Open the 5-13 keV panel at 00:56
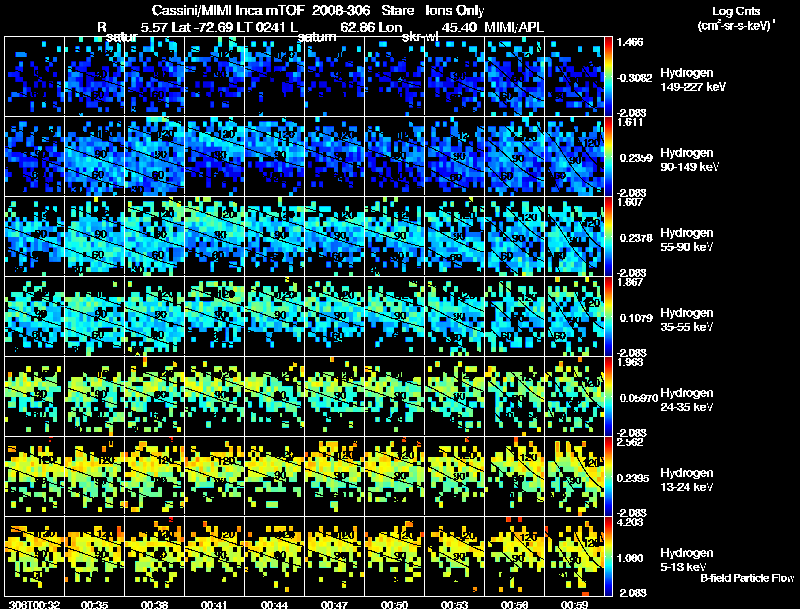Screen dimensions: 800x609 coord(514,557)
